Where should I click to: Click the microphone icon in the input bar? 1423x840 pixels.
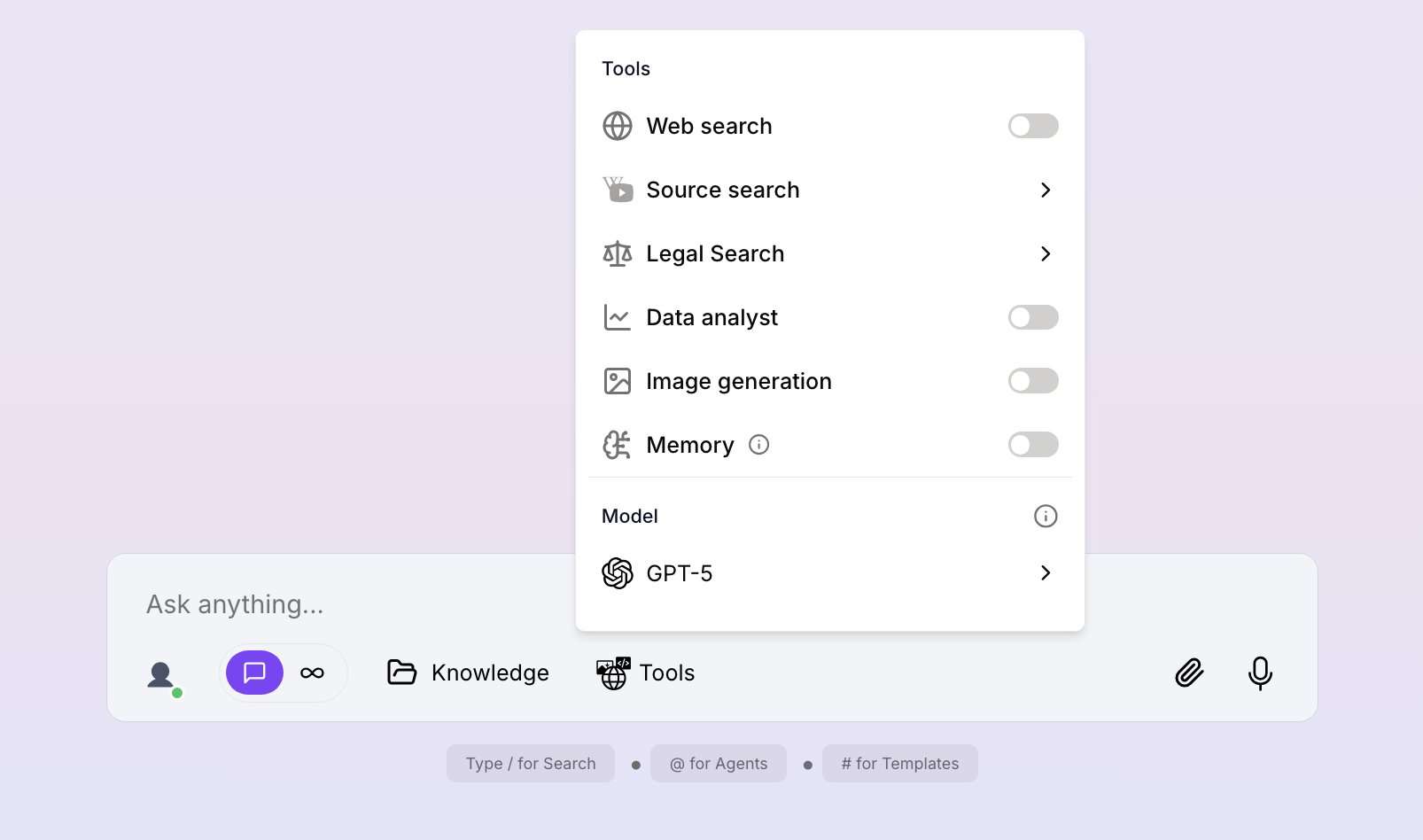1260,673
